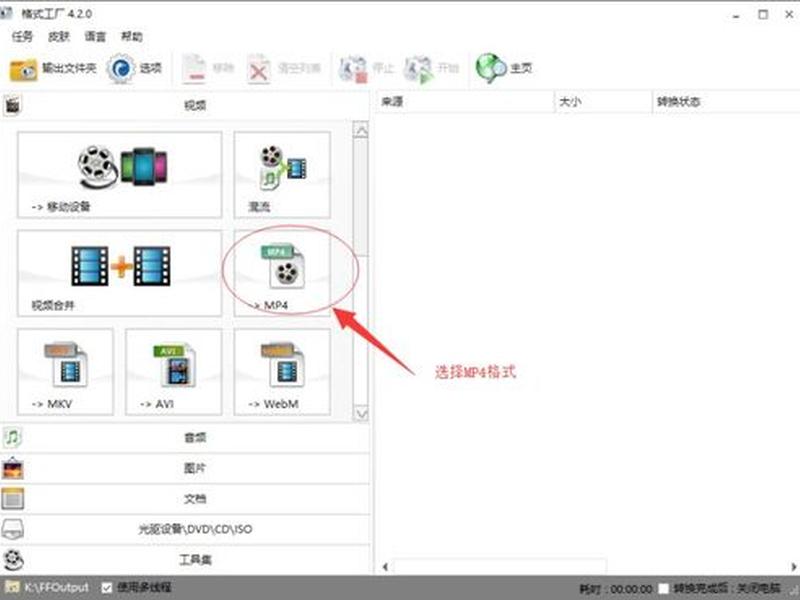Choose the -> WebM conversion tile

pos(282,371)
